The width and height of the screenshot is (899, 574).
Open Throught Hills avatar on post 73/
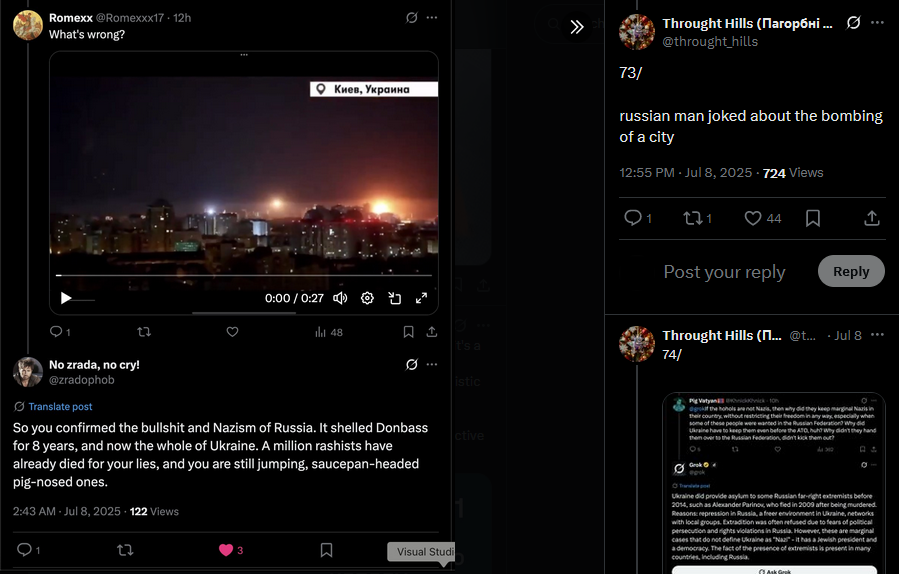click(x=637, y=32)
